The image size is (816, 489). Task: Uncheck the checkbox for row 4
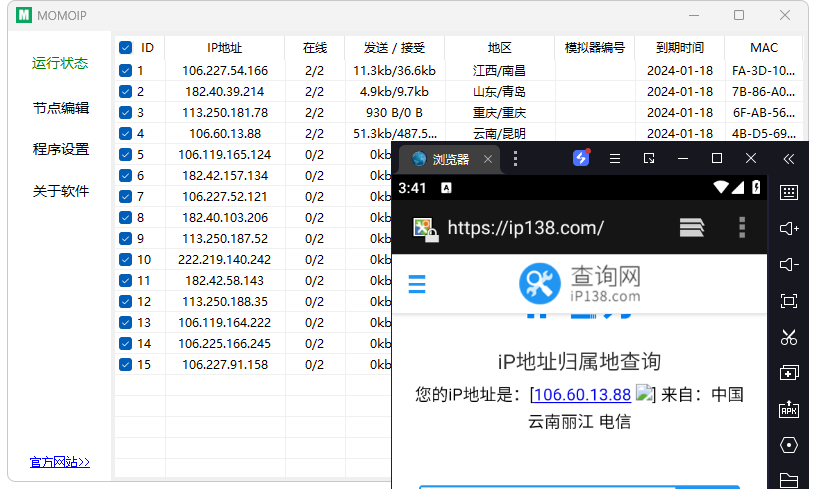coord(125,133)
